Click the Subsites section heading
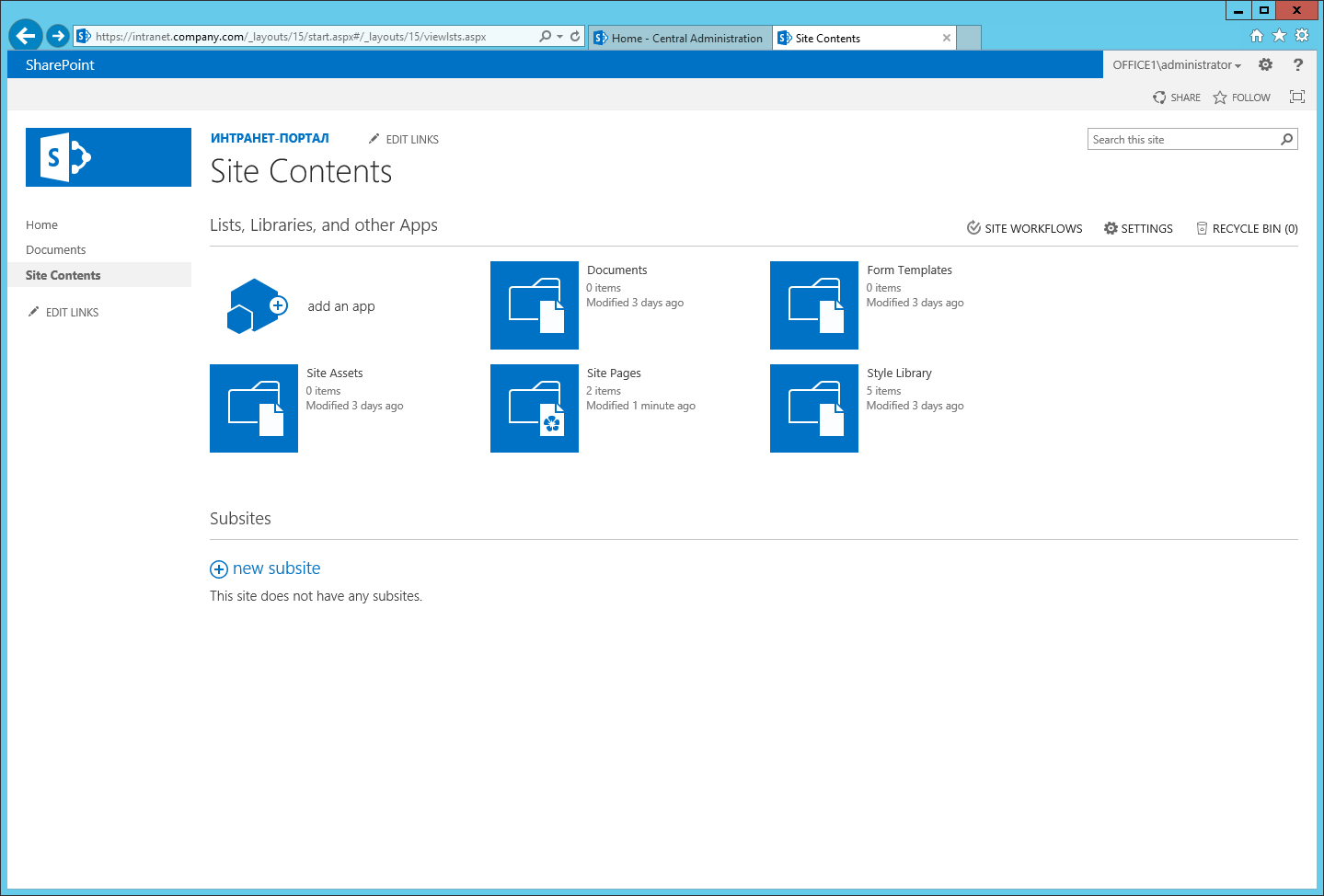Screen dimensions: 1324x896 [240, 519]
